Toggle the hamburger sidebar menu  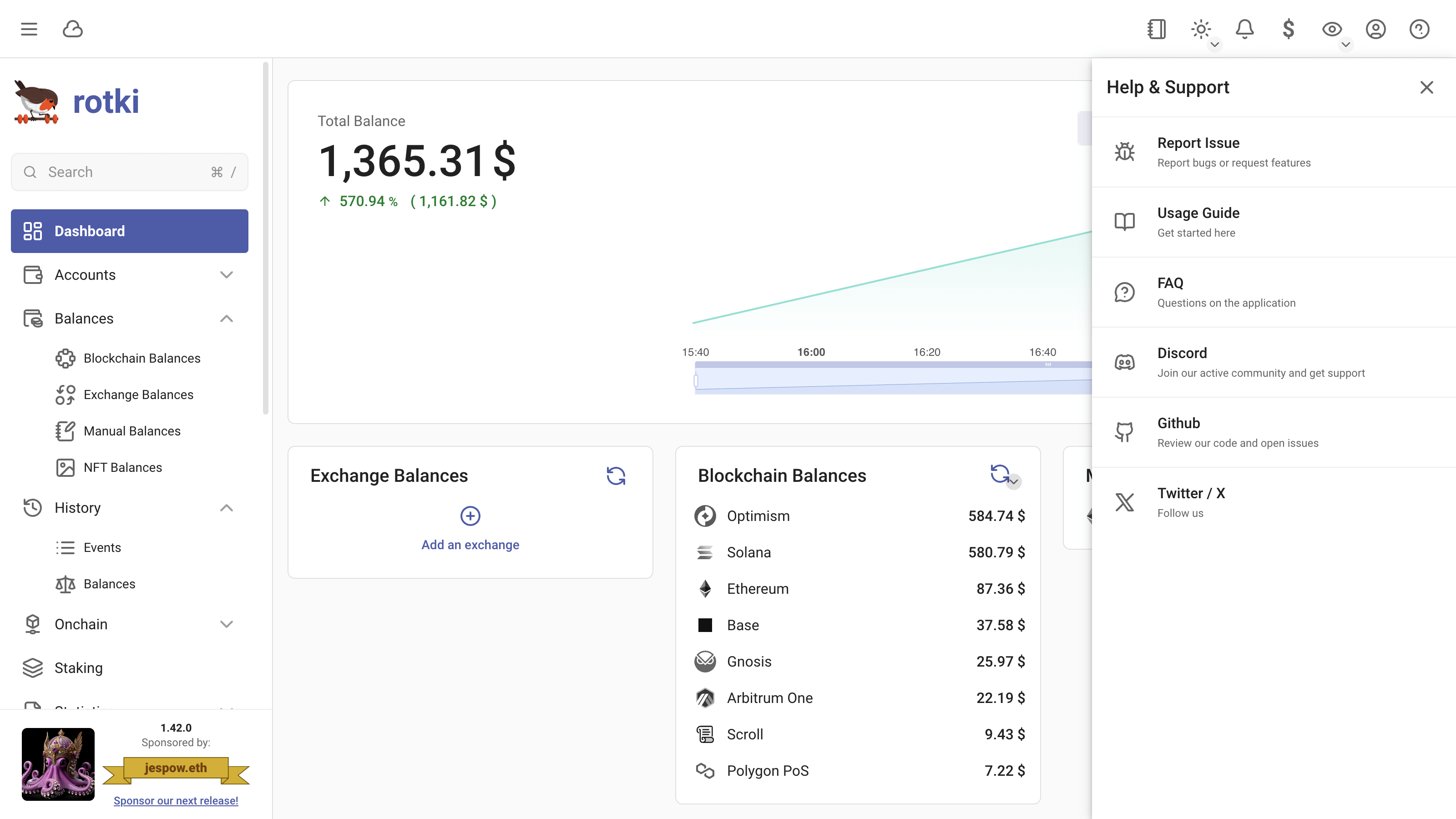(29, 29)
